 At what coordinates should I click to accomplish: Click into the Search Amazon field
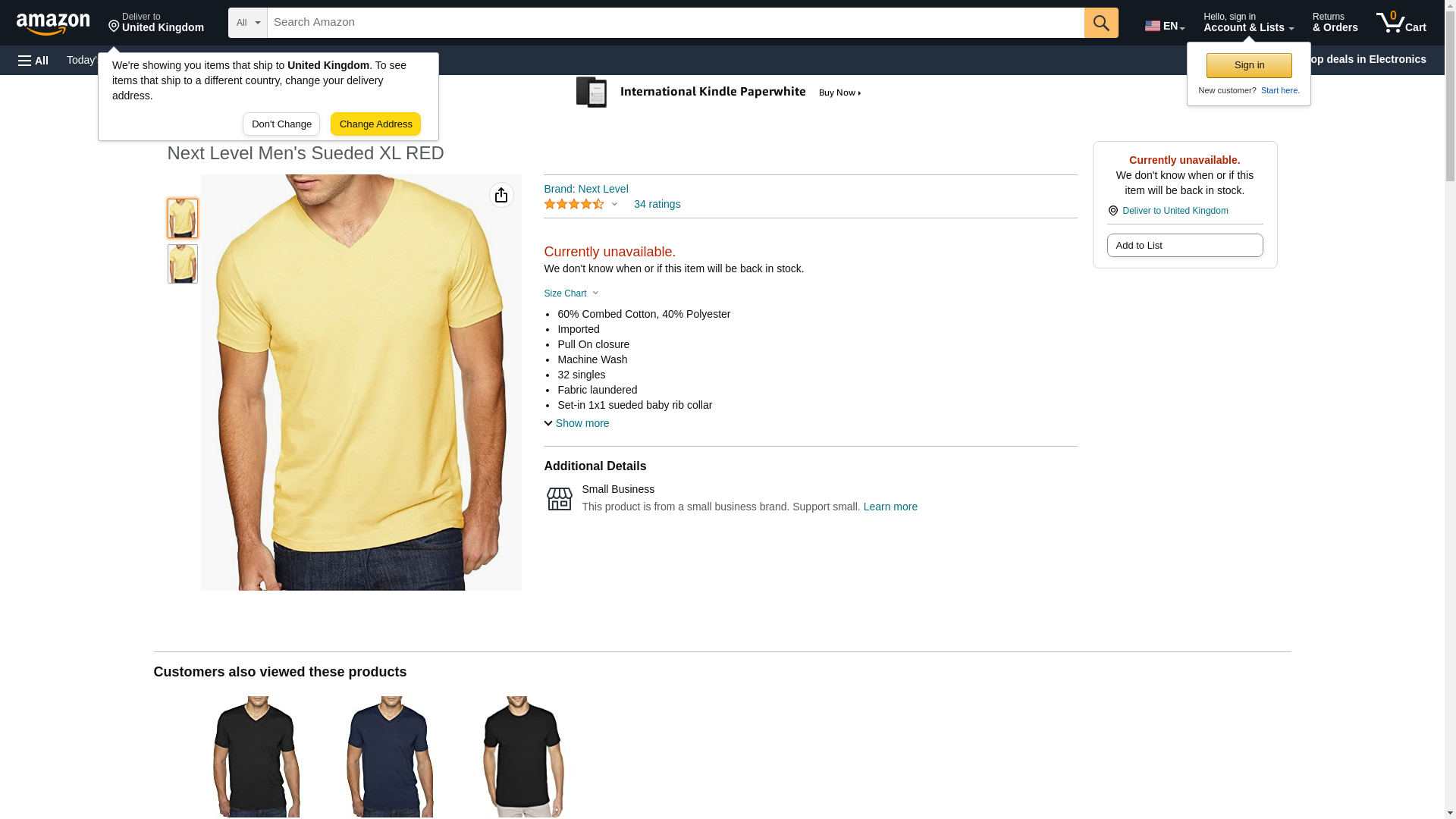(676, 23)
